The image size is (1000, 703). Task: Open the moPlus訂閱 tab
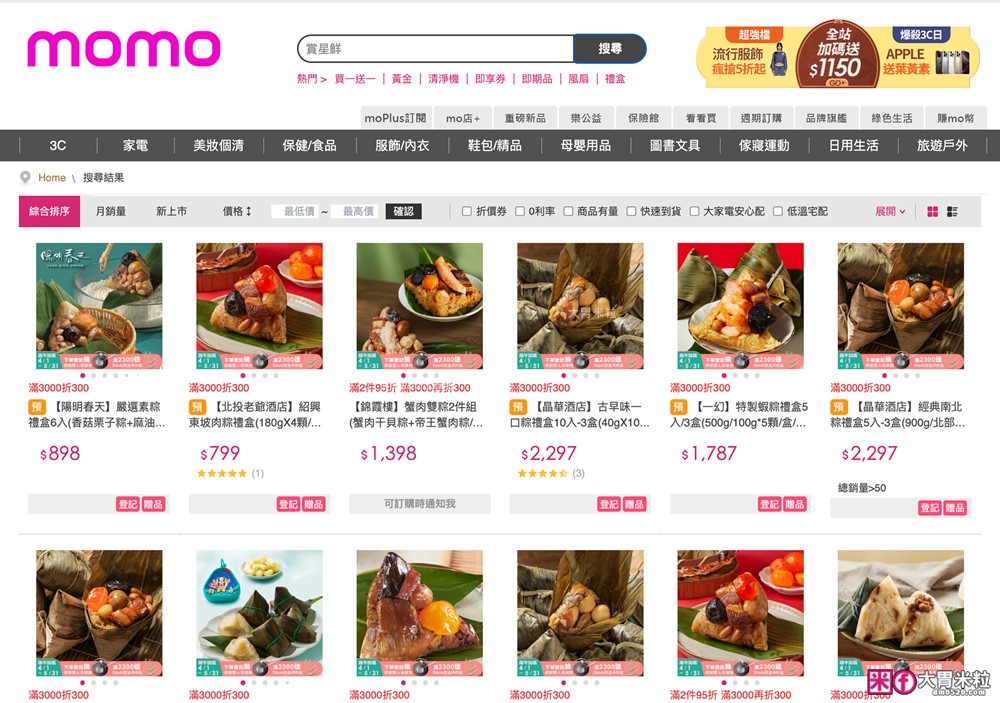(395, 118)
